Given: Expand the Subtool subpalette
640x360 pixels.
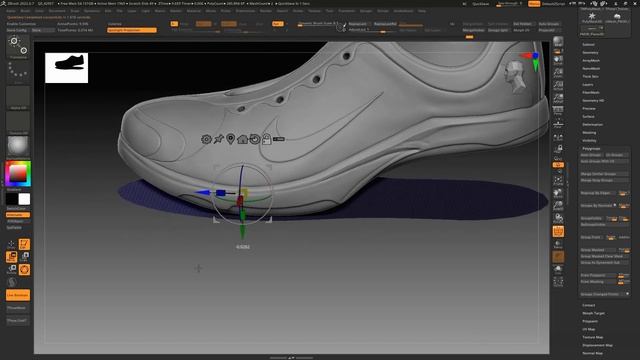Looking at the screenshot, I should coord(588,44).
